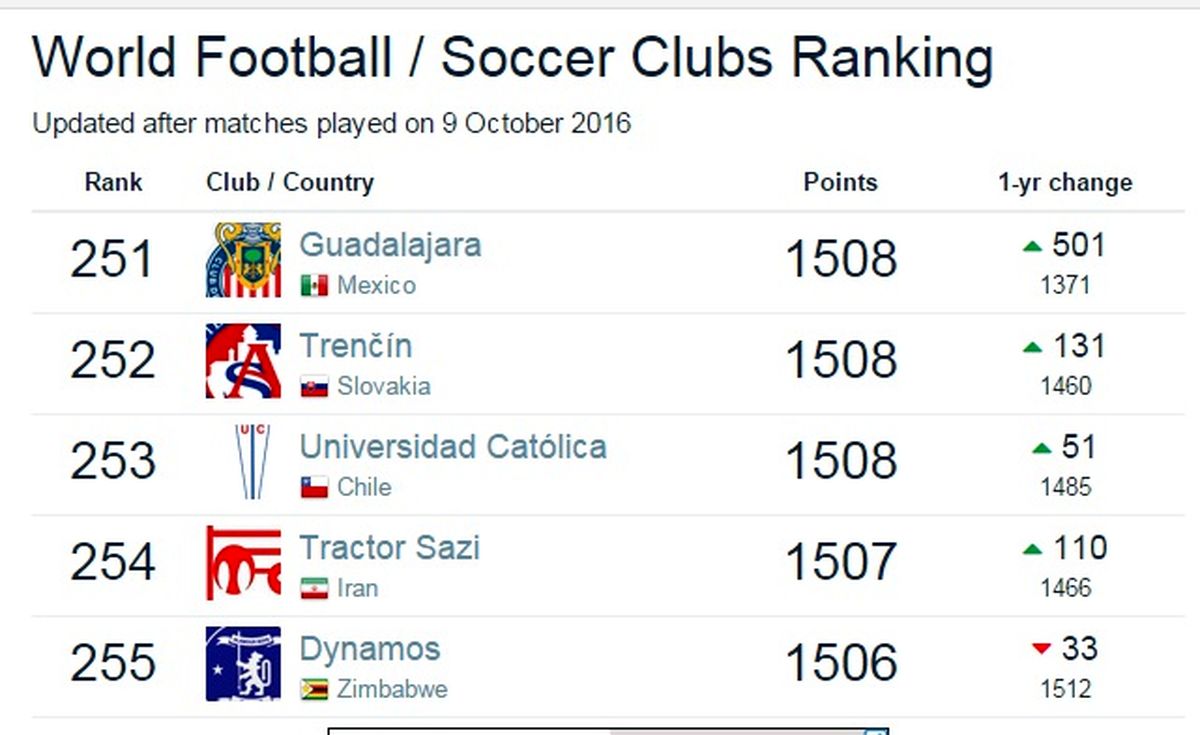Image resolution: width=1200 pixels, height=735 pixels.
Task: Click the Universidad Católica club crest
Action: coord(251,461)
